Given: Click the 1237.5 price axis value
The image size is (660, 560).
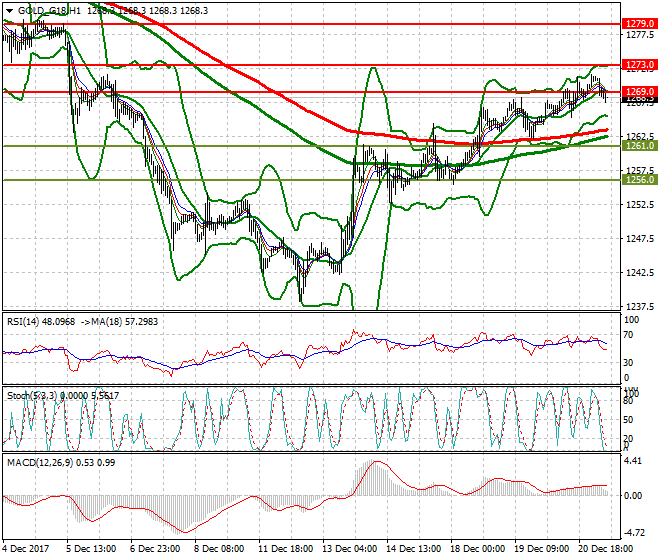Looking at the screenshot, I should (640, 307).
